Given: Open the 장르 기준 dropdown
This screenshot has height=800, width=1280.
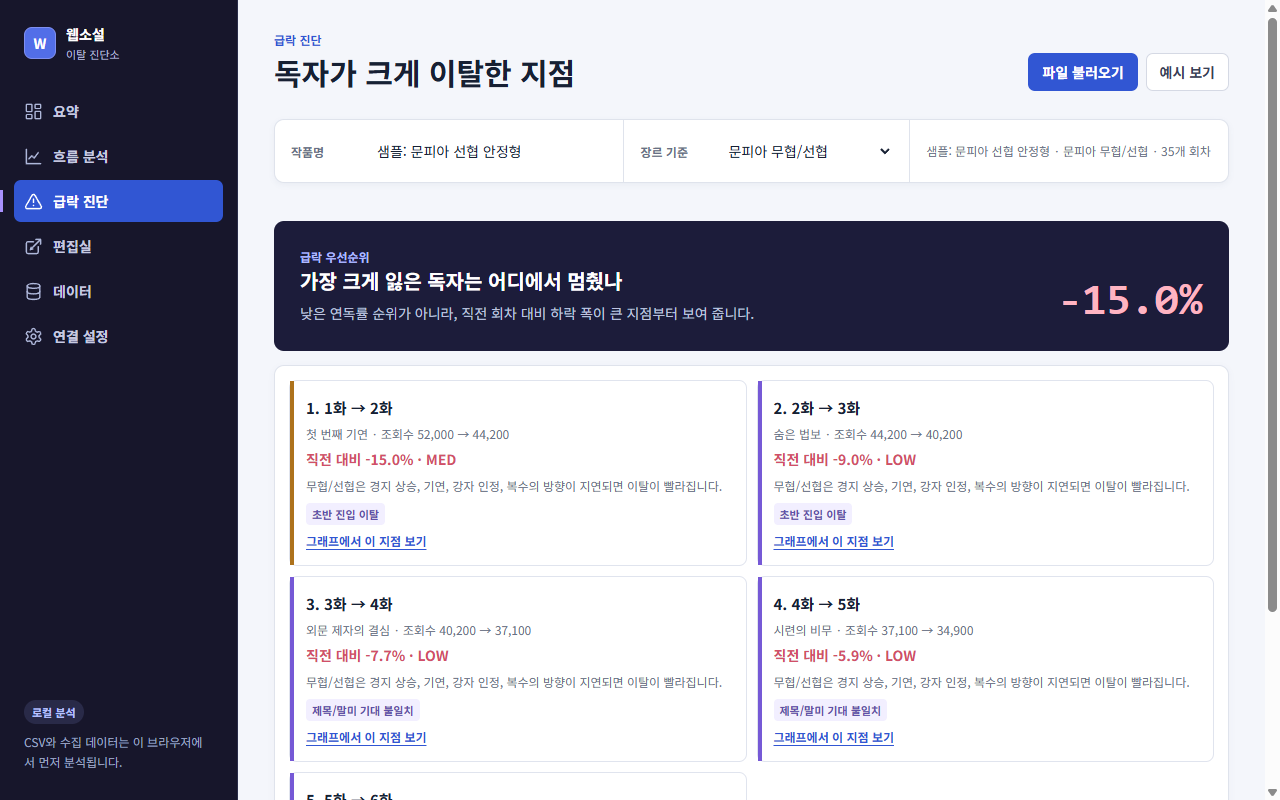Looking at the screenshot, I should [809, 152].
